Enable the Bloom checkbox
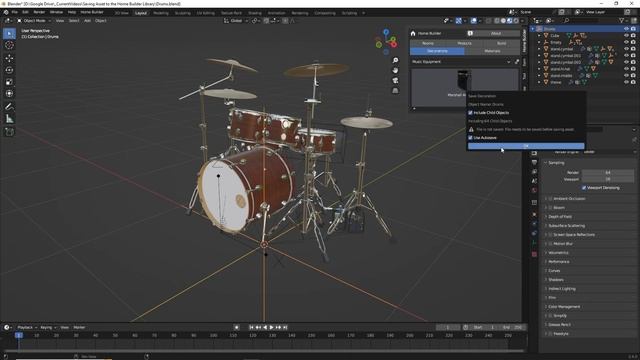The image size is (640, 360). (550, 208)
